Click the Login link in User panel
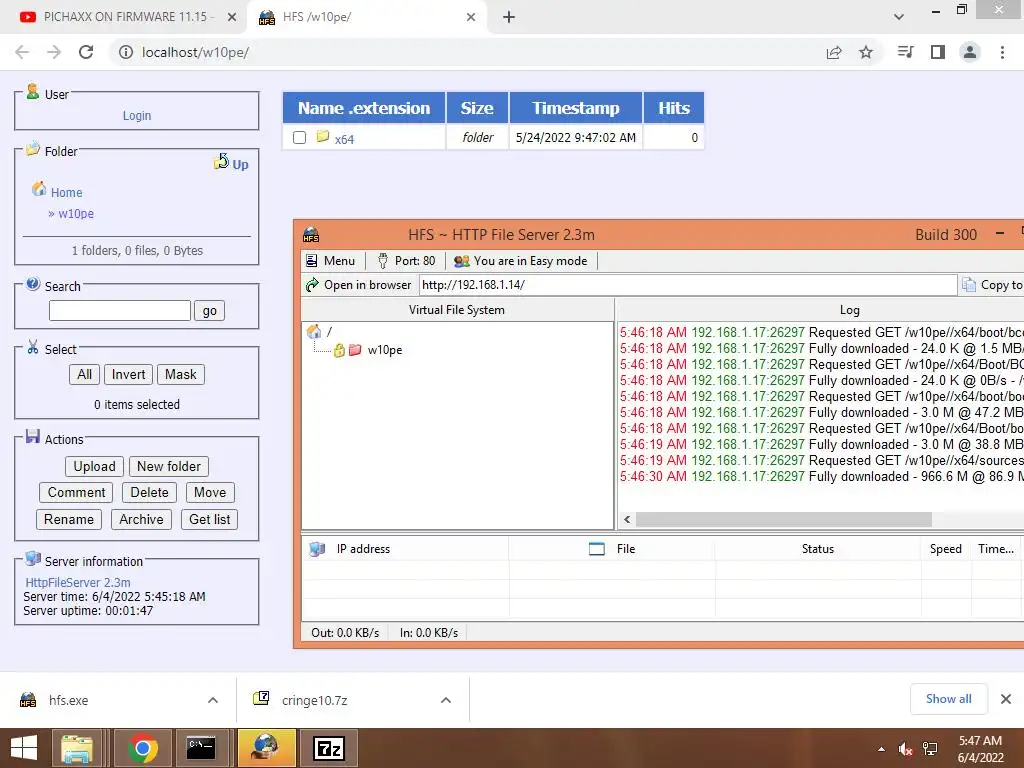Image resolution: width=1024 pixels, height=768 pixels. 136,116
